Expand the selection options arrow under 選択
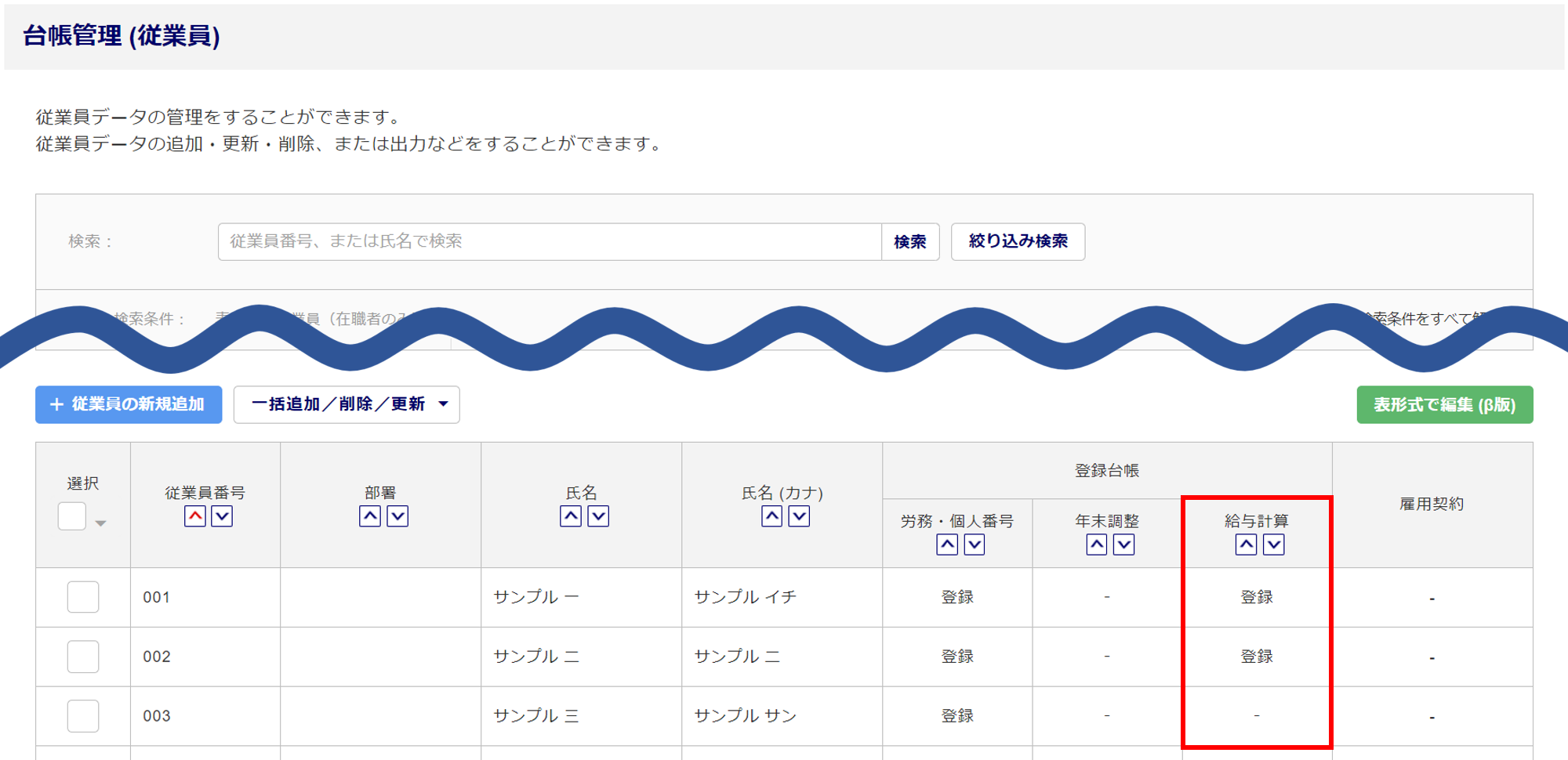Screen dimensions: 1568x760 pos(100,523)
